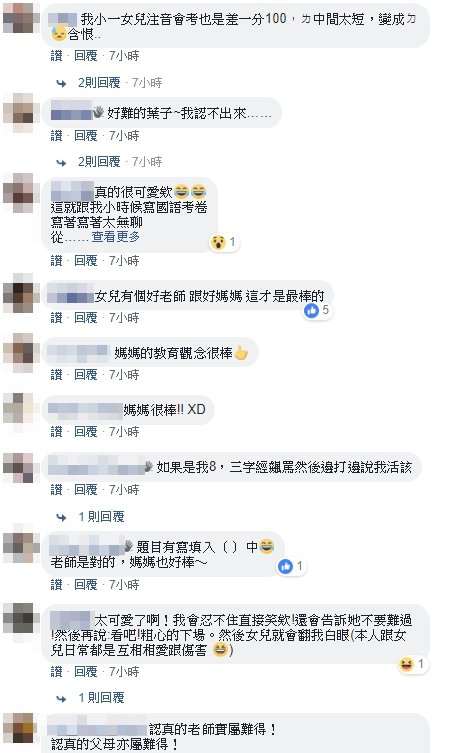Image resolution: width=458 pixels, height=753 pixels.
Task: Like the 女兒有個好老師 comment with 讚
Action: (x=56, y=317)
